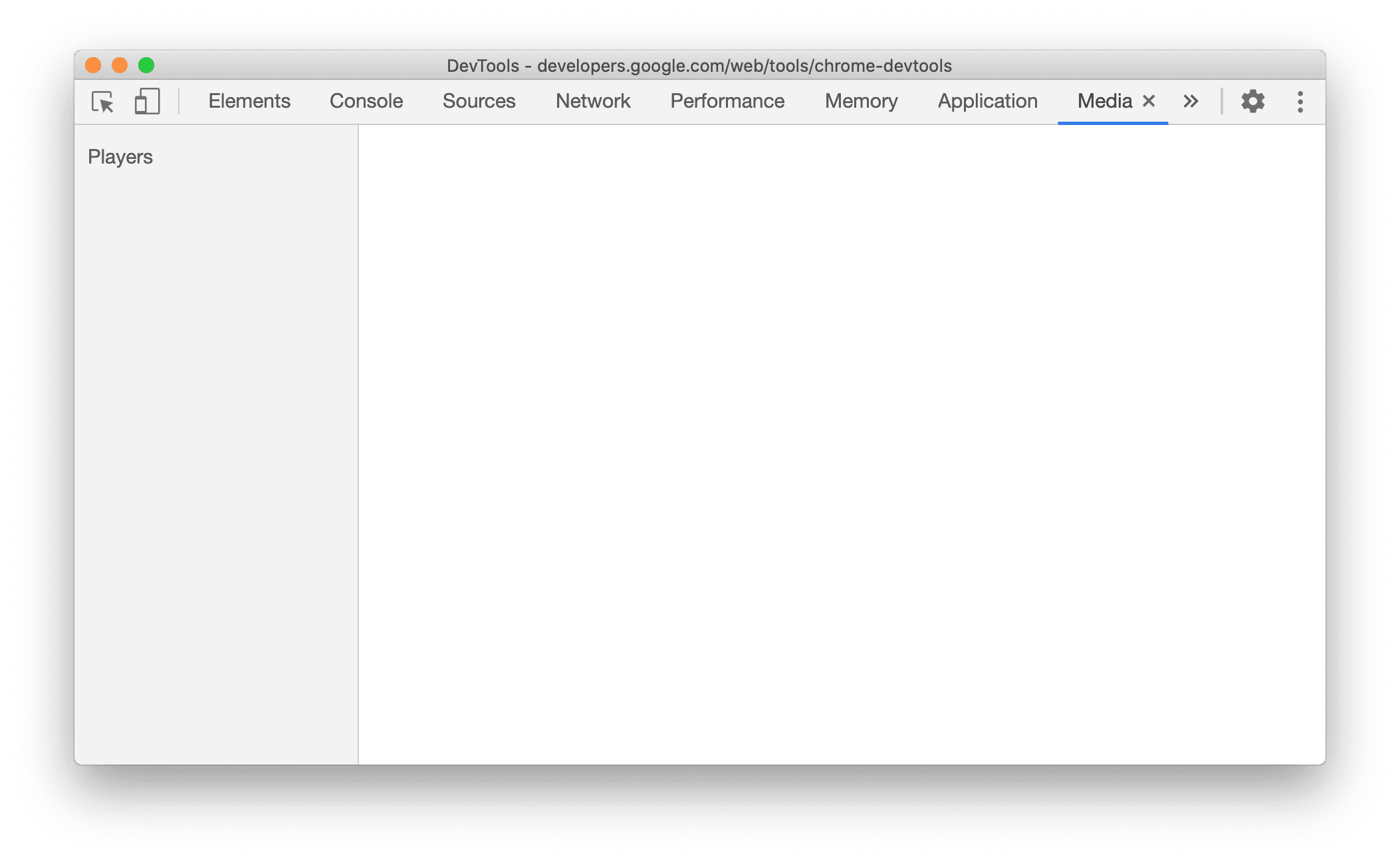The width and height of the screenshot is (1400, 863).
Task: Switch to the Console tab
Action: coord(366,101)
